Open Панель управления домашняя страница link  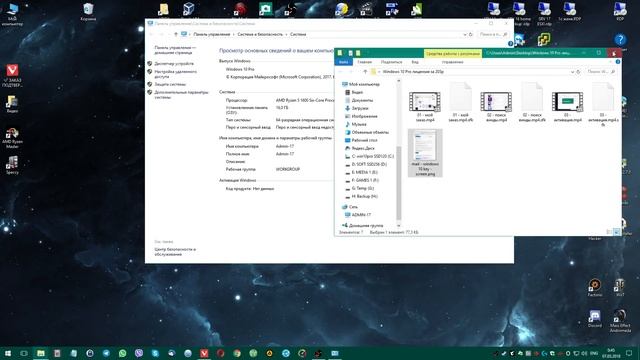click(175, 50)
